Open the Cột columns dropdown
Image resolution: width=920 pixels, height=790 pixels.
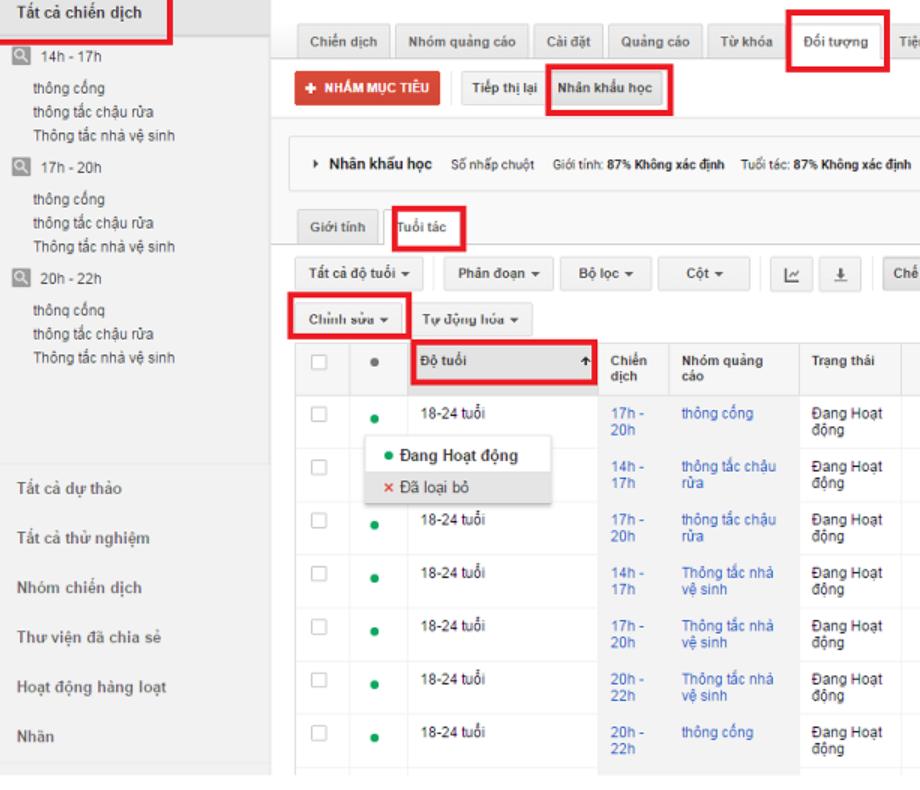click(704, 274)
